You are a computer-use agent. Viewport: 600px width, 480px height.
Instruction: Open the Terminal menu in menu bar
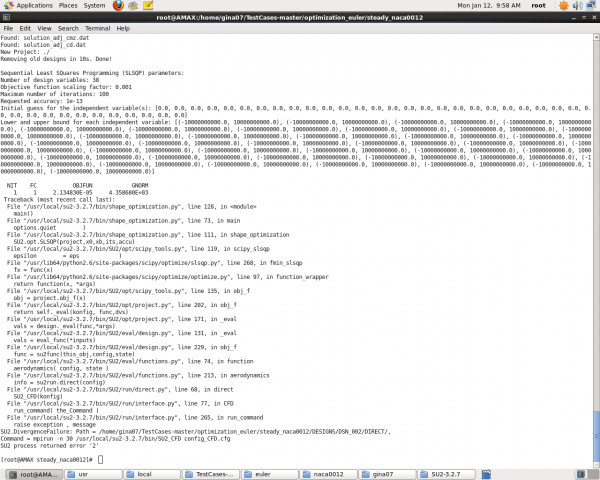(97, 28)
